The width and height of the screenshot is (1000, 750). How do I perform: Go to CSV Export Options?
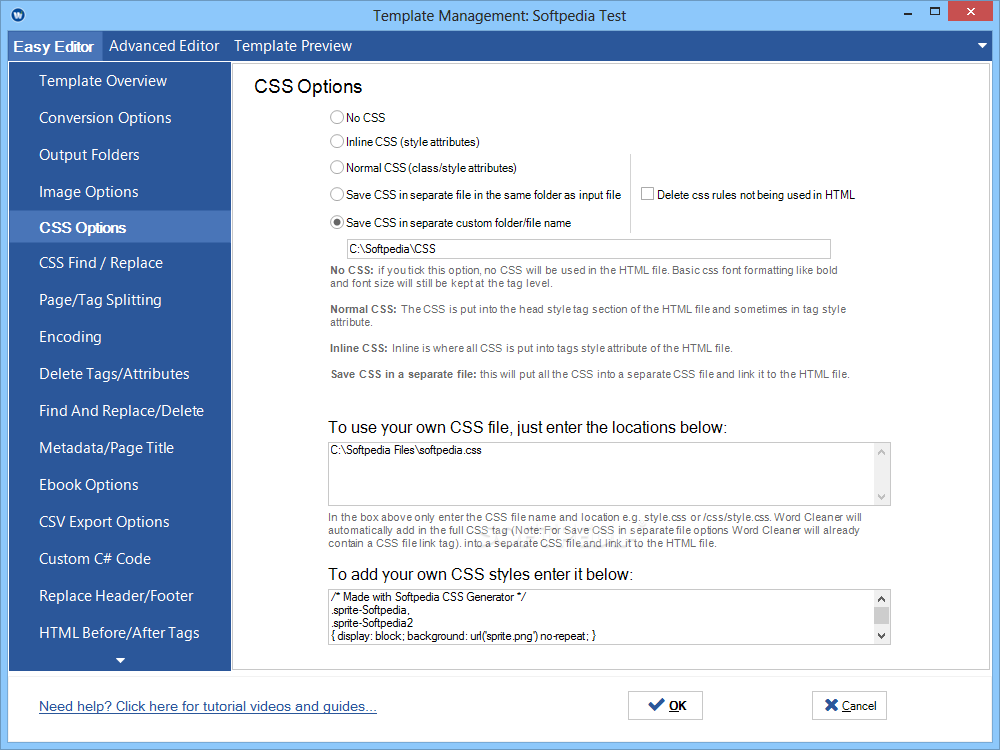coord(120,522)
